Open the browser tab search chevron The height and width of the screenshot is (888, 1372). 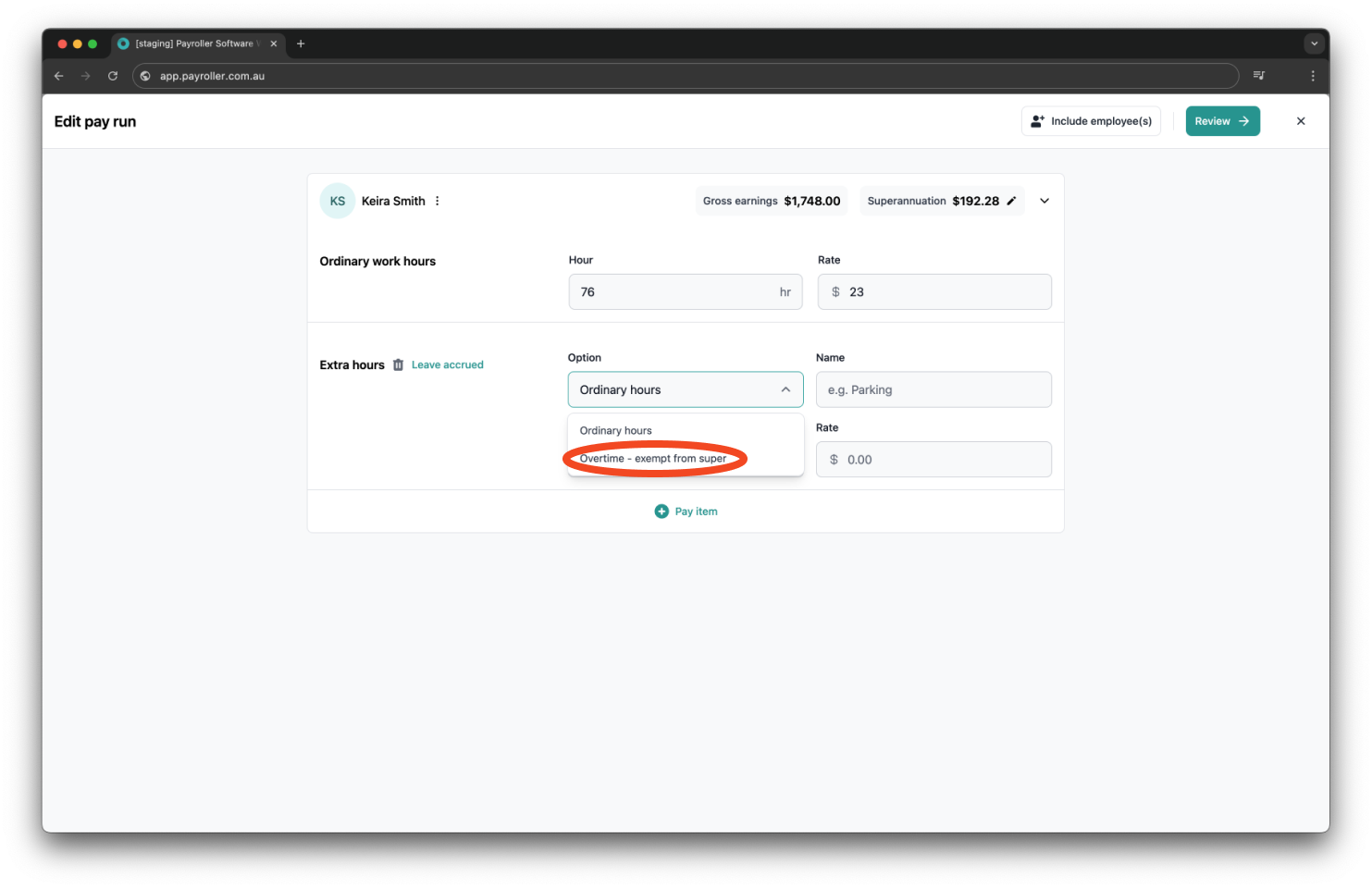pos(1315,43)
